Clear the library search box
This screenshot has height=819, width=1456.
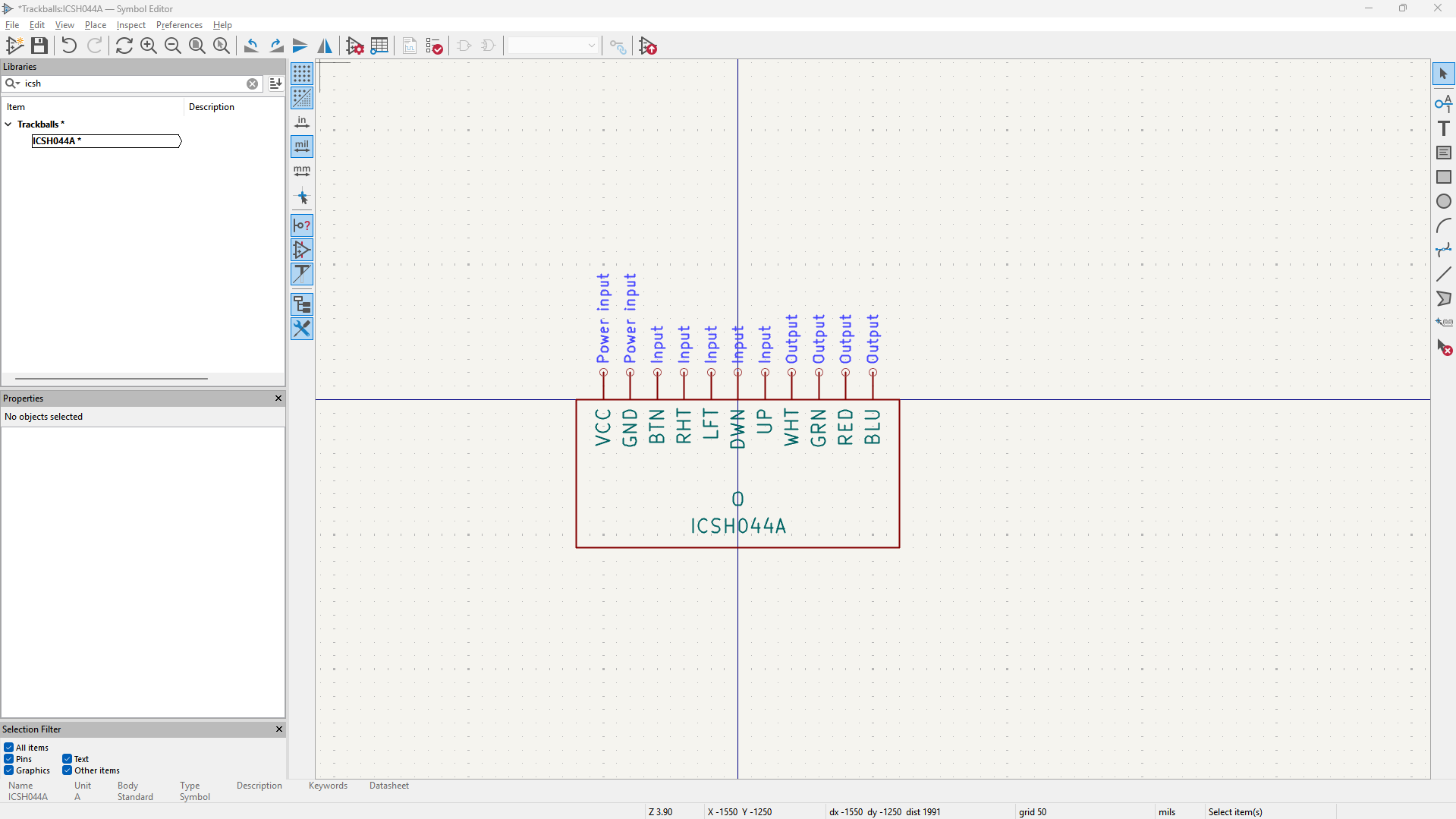[x=253, y=83]
